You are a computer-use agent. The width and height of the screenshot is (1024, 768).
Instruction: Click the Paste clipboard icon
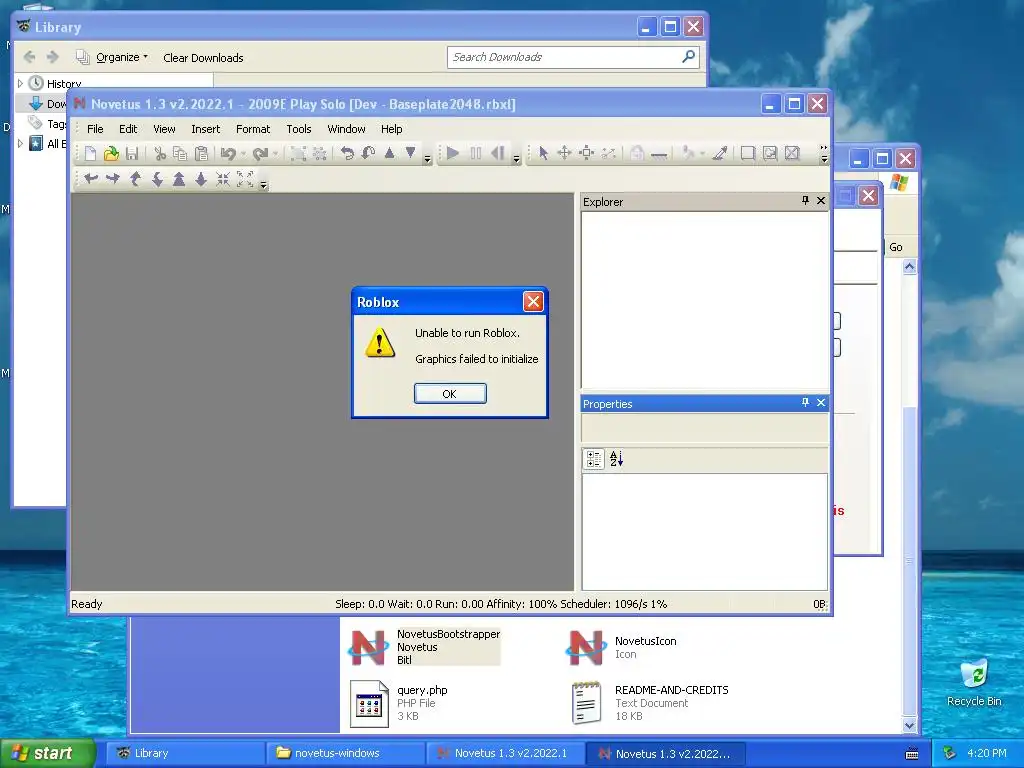click(202, 153)
